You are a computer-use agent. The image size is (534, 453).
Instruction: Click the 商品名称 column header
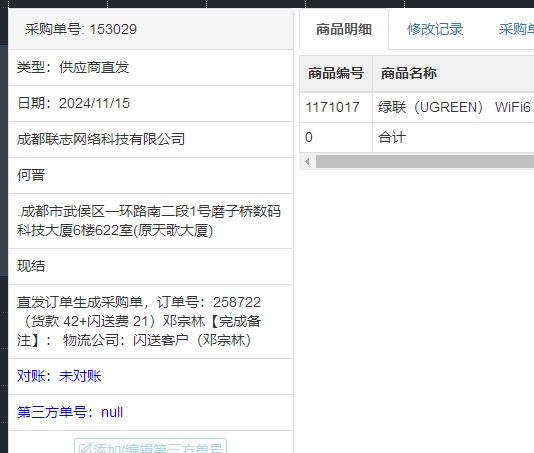pos(409,74)
